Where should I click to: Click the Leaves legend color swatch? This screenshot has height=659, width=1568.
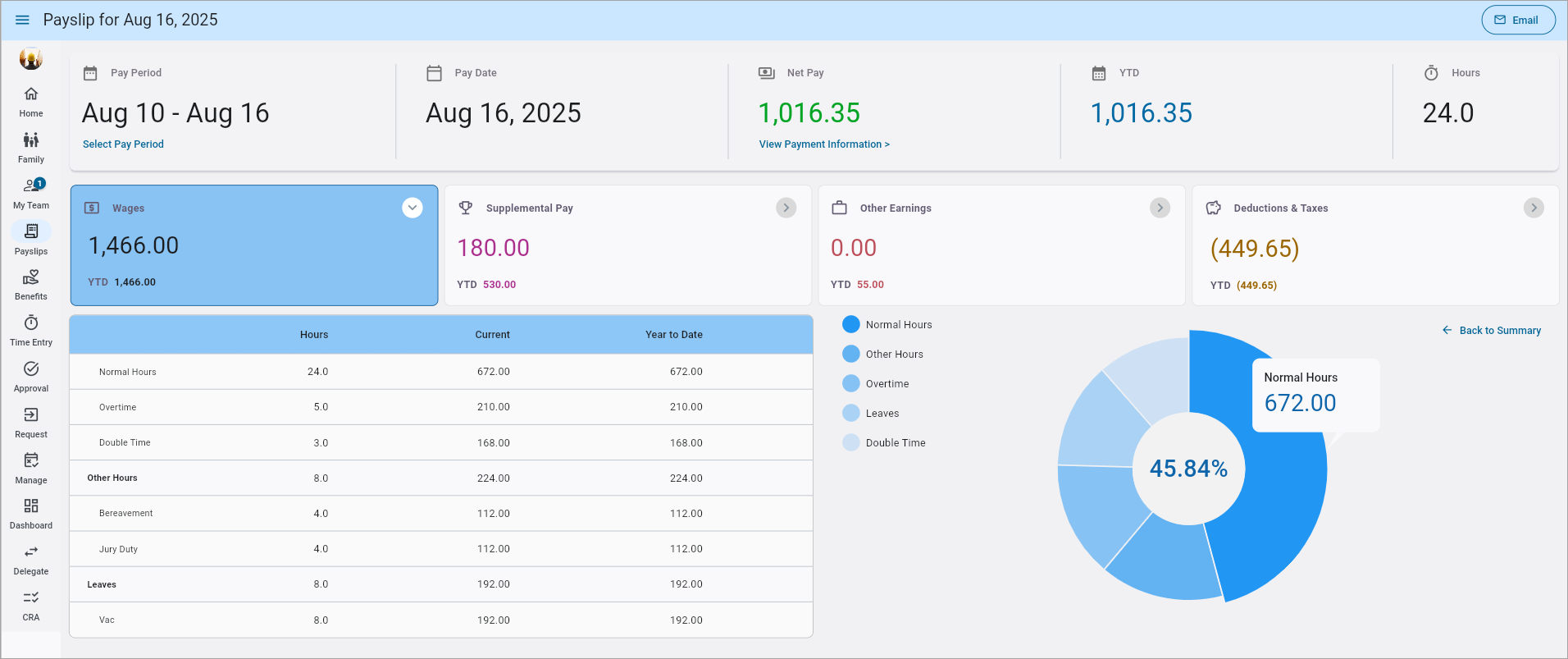pos(851,414)
